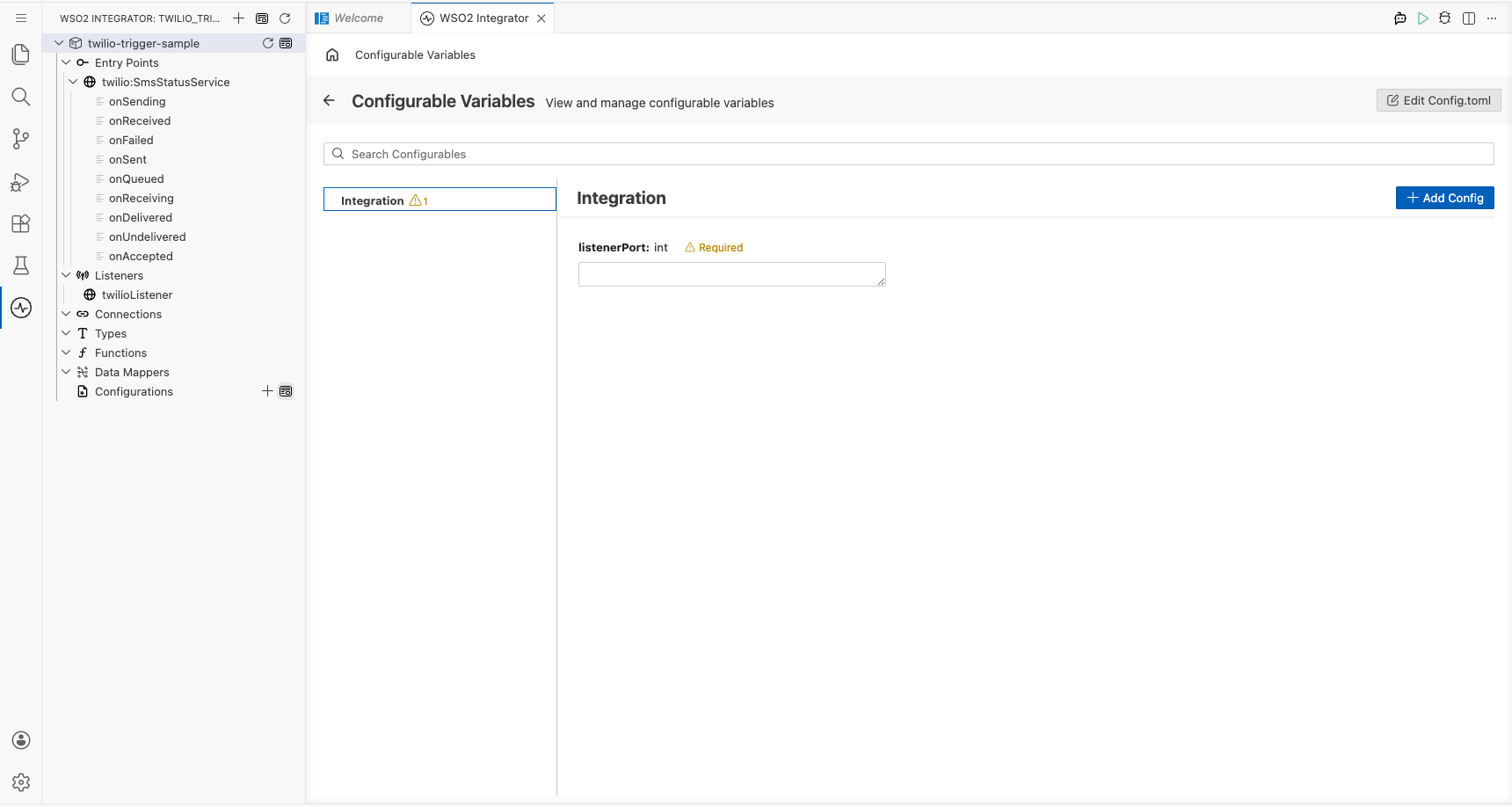This screenshot has height=807, width=1512.
Task: Click view icon beside Configurations plus
Action: (x=286, y=391)
